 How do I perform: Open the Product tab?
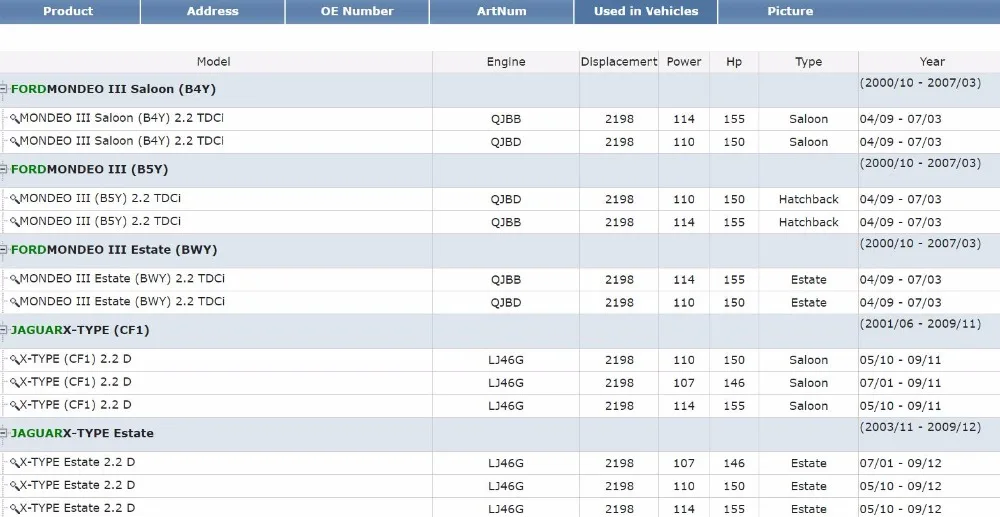68,11
